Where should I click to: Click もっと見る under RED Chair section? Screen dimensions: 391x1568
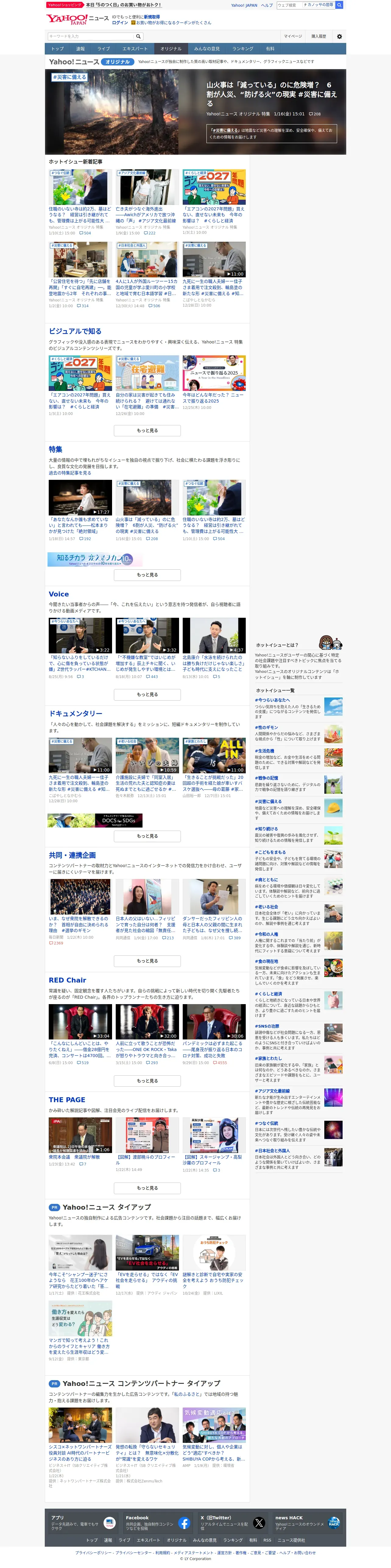pos(147,1081)
